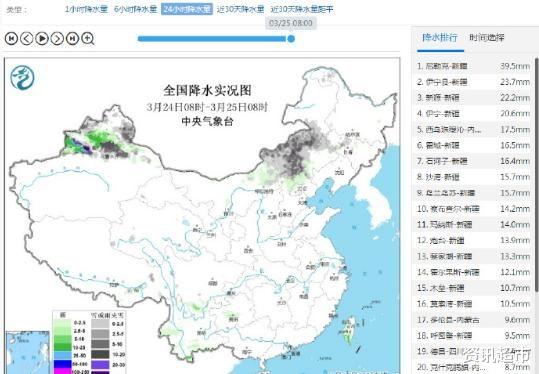Open the 降水排行 ranking tab
The image size is (539, 374).
pos(440,37)
